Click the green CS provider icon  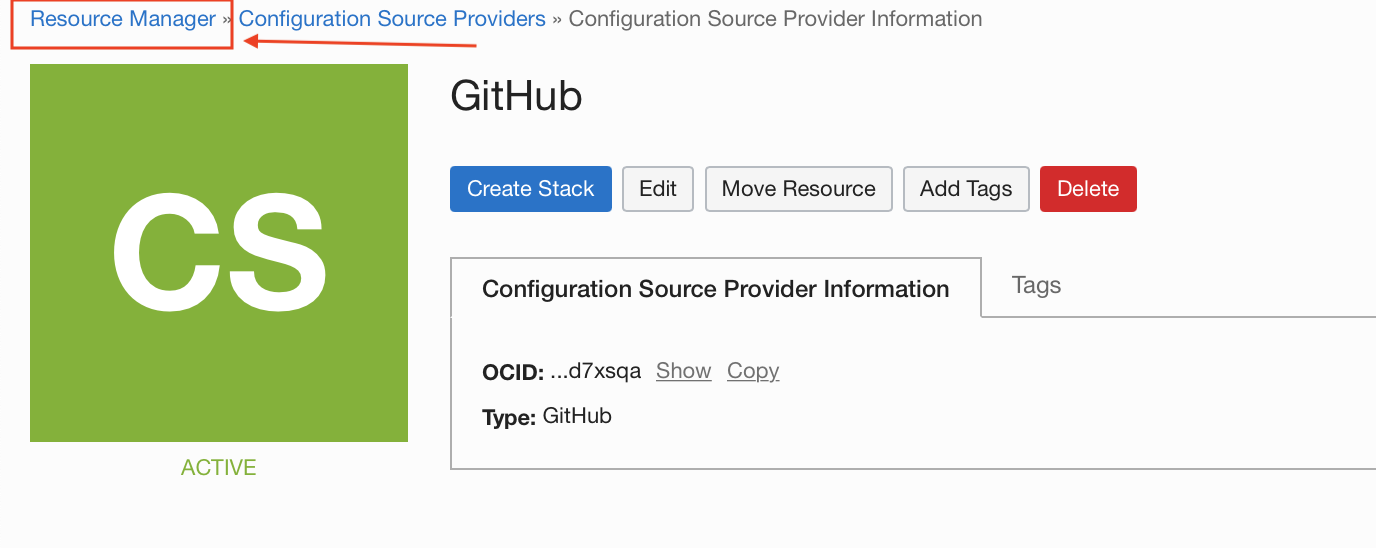[x=219, y=253]
